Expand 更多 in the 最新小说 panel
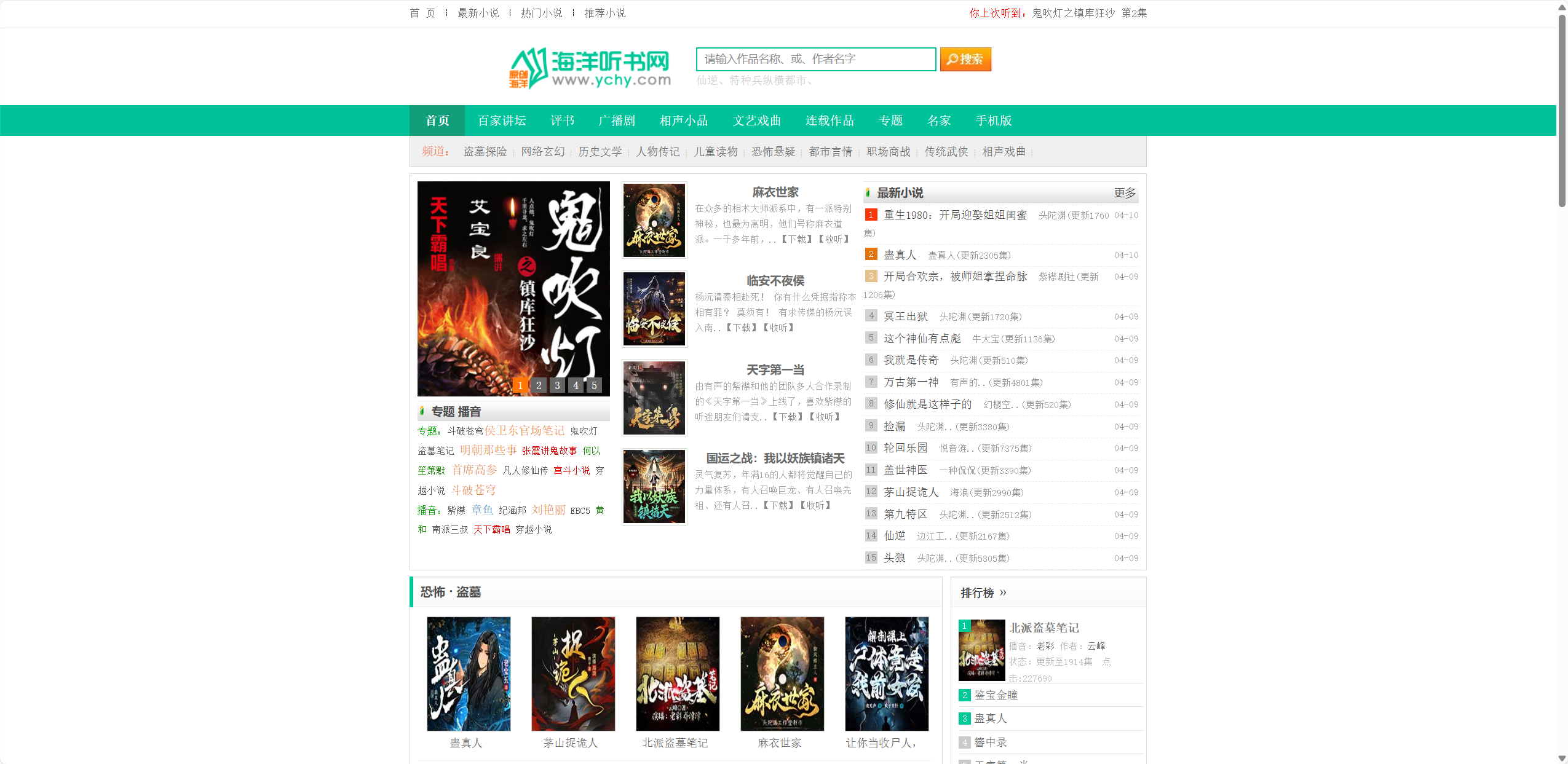Viewport: 1568px width, 764px height. [1124, 193]
